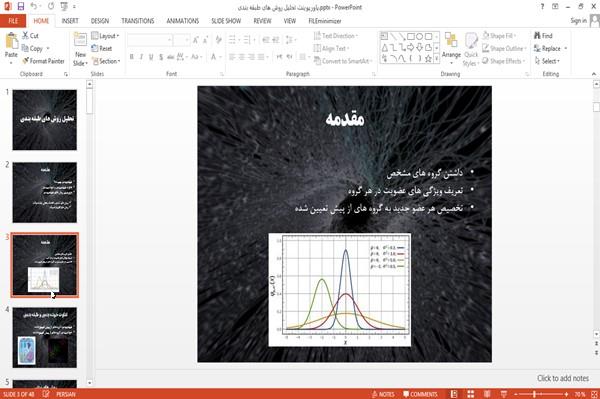Toggle Underline formatting
600x399 pixels.
tap(151, 57)
